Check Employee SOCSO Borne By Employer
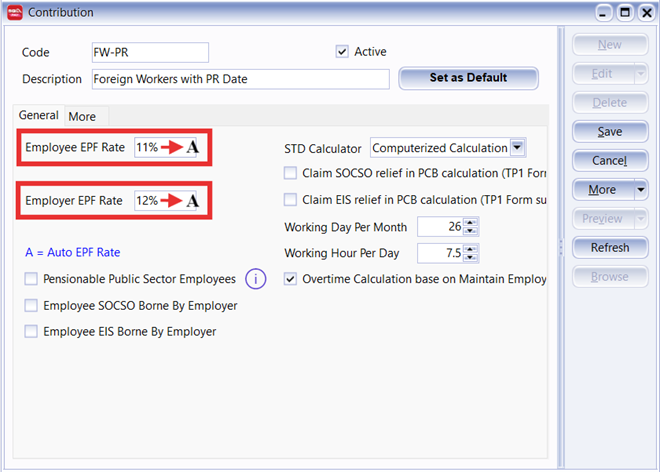660x472 pixels. [32, 305]
